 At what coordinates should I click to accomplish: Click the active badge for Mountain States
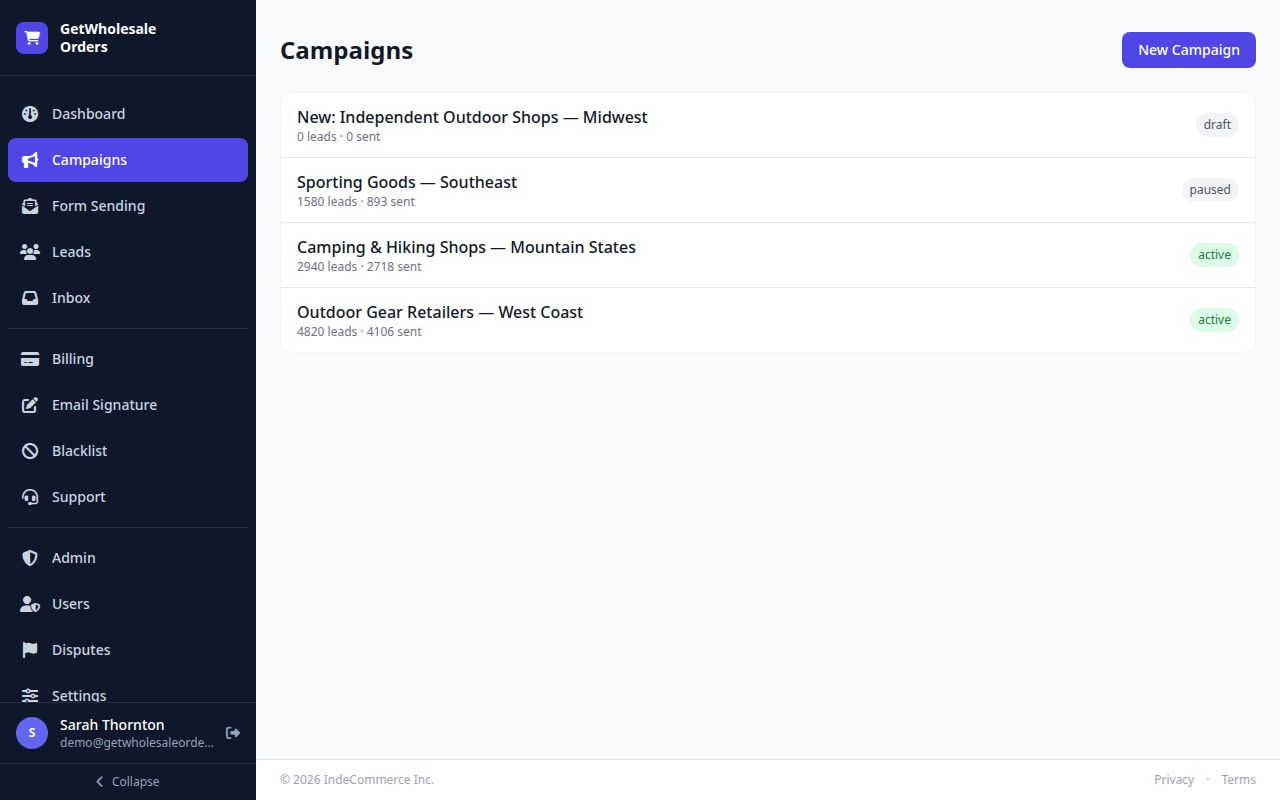1214,255
